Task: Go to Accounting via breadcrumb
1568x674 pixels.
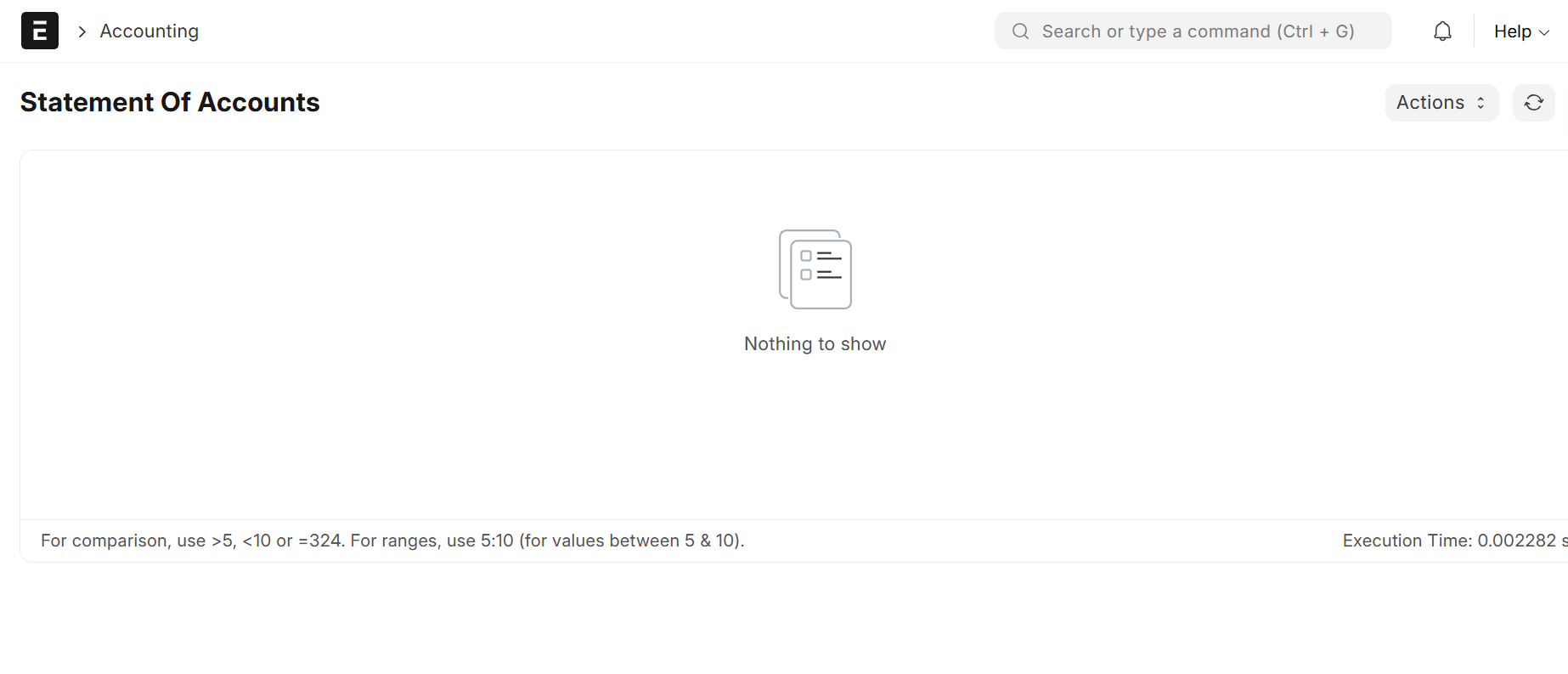Action: pos(149,31)
